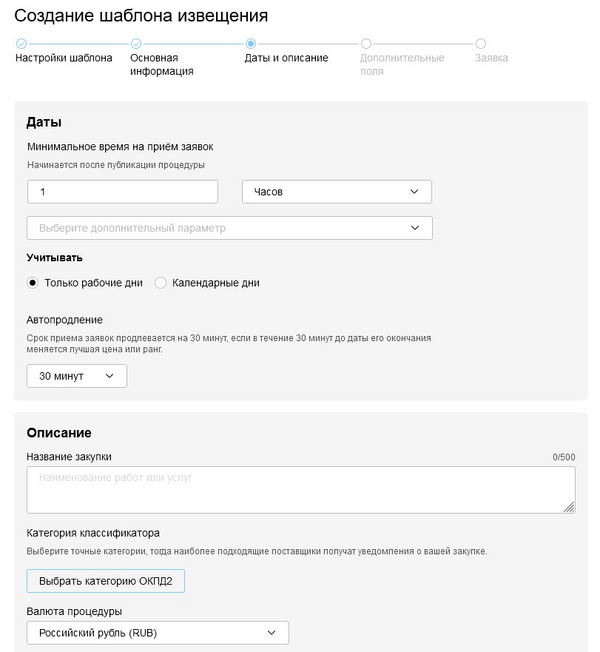The image size is (600, 652).
Task: Expand "Выберите дополнительный параметр" dropdown
Action: [x=229, y=228]
